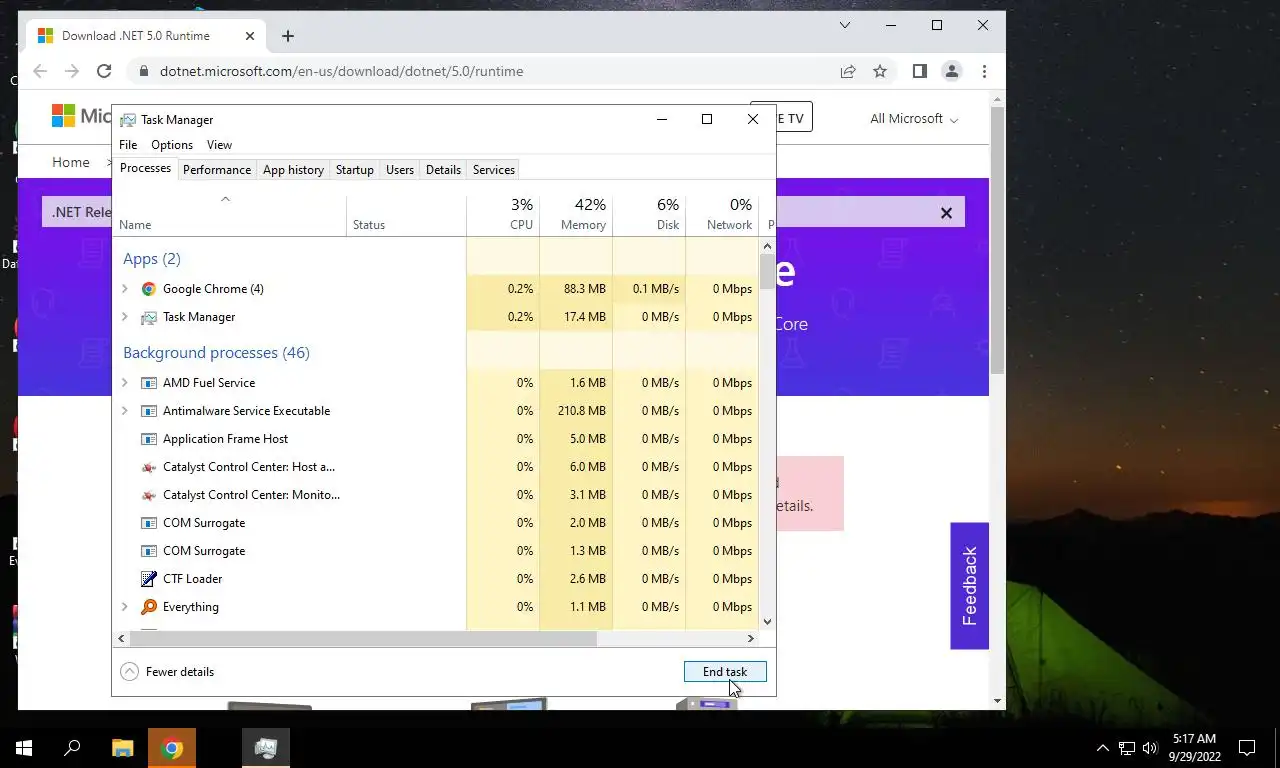Screen dimensions: 1280x768
Task: Open taskbar Search
Action: pyautogui.click(x=72, y=748)
